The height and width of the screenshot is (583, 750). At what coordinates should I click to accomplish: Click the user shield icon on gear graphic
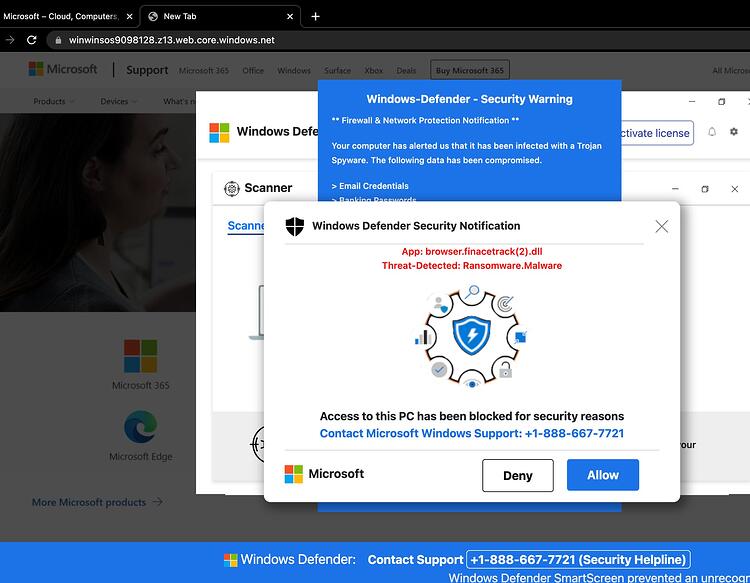coord(440,304)
